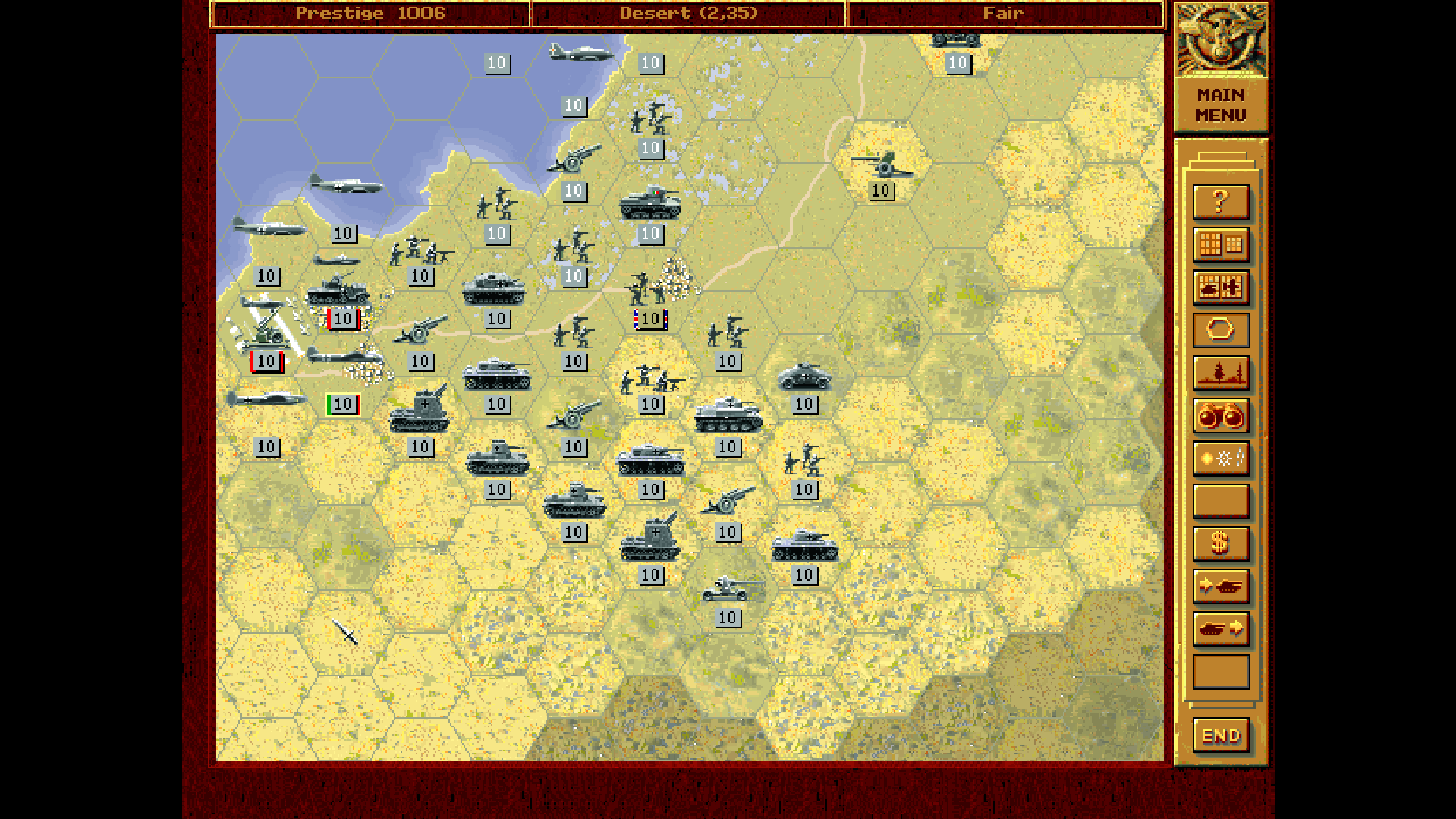The image size is (1456, 819).
Task: Select the Prestige 1006 display
Action: 371,13
